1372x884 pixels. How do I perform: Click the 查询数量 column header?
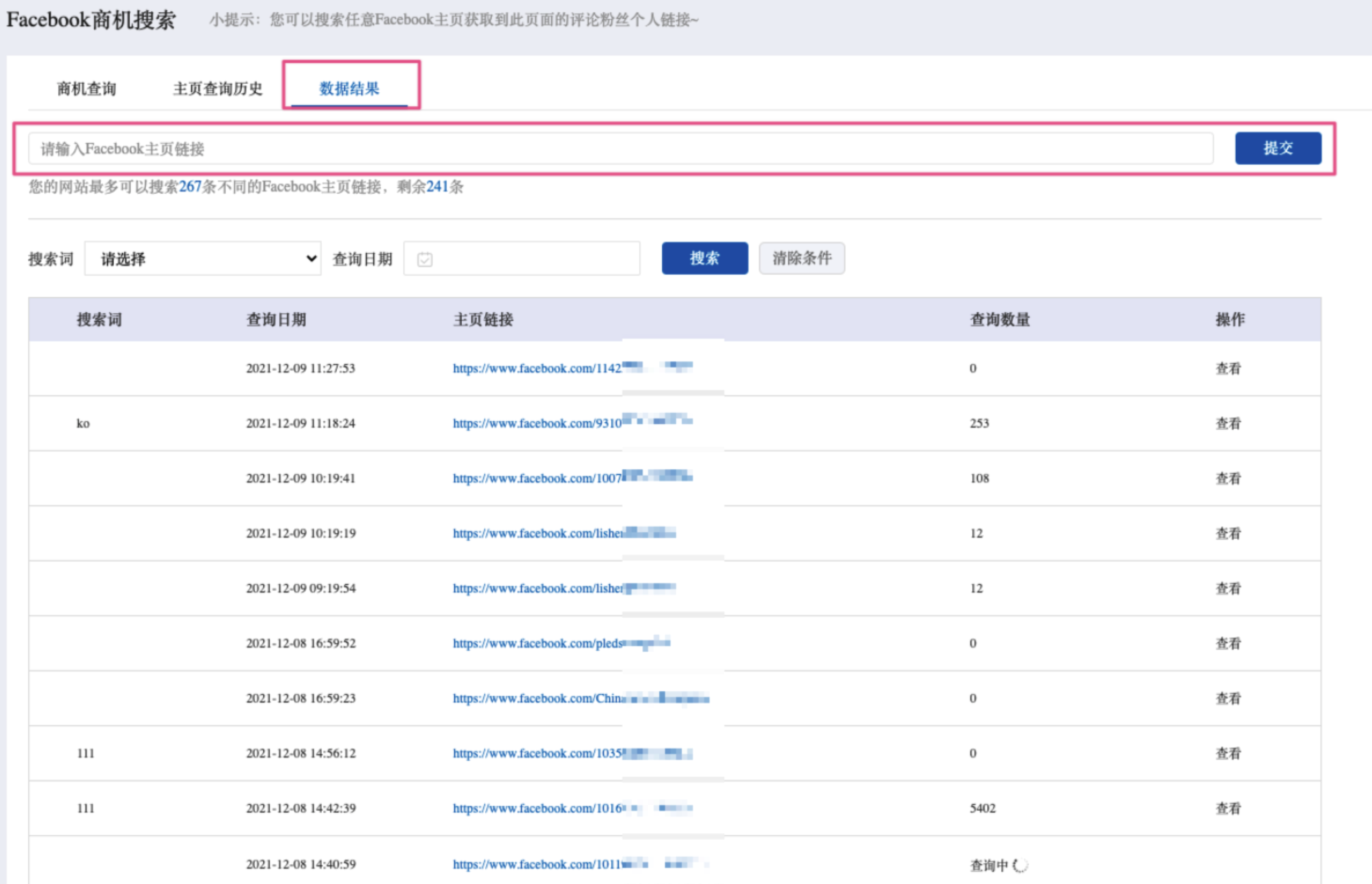pyautogui.click(x=1000, y=320)
